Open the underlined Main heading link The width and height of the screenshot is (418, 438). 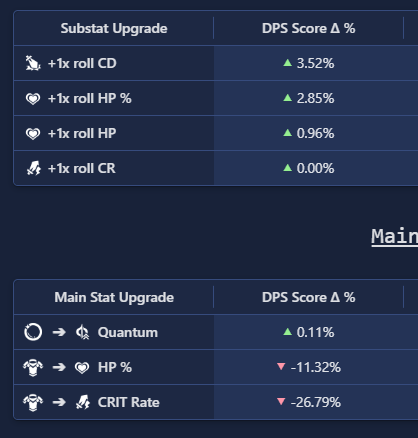tap(395, 236)
